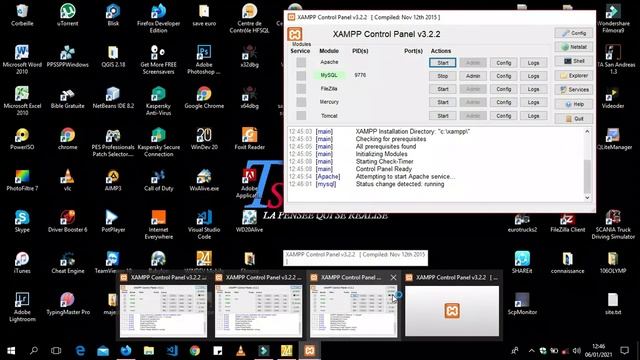The height and width of the screenshot is (360, 640).
Task: Open Windows Start menu
Action: (x=11, y=351)
